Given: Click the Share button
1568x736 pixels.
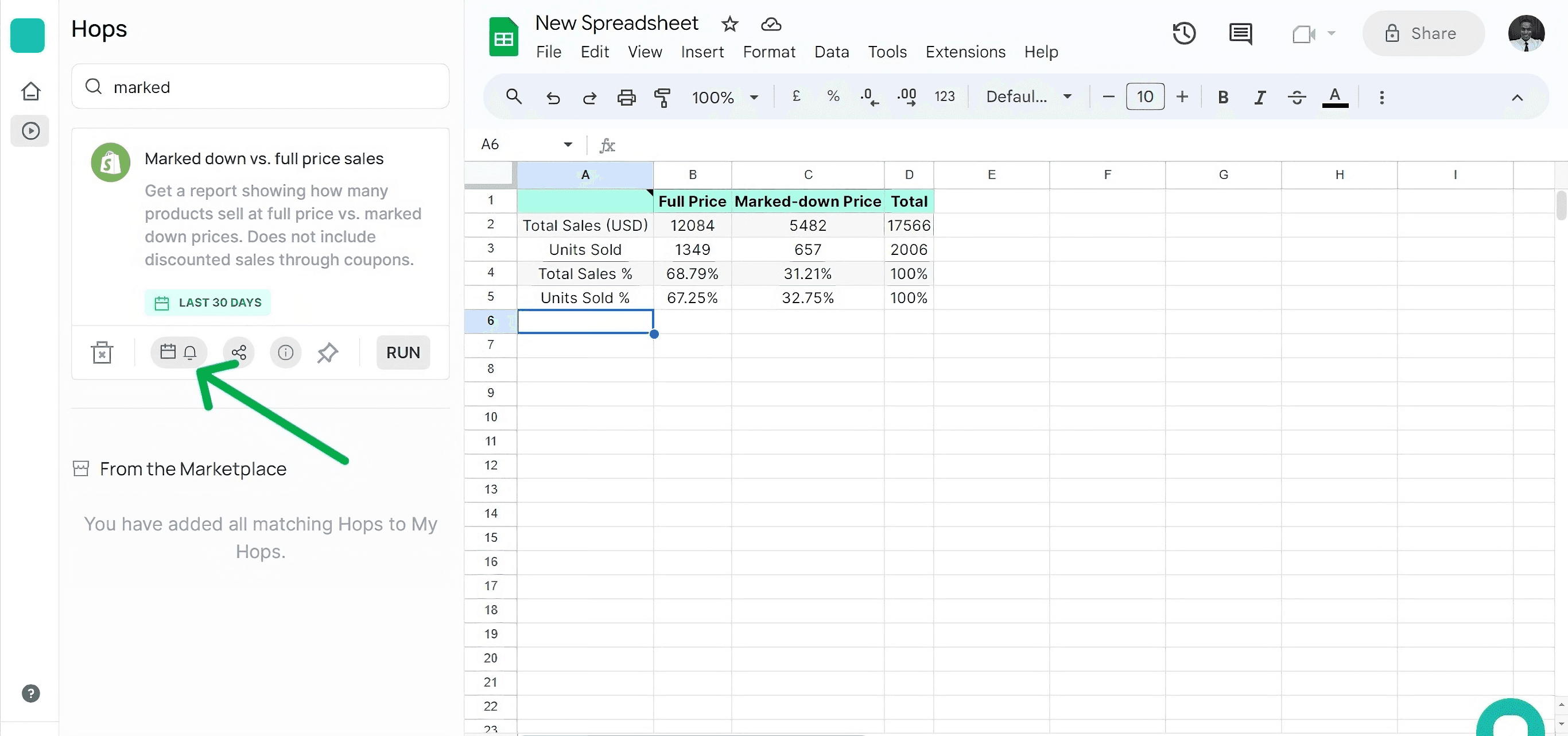Looking at the screenshot, I should coord(1423,33).
